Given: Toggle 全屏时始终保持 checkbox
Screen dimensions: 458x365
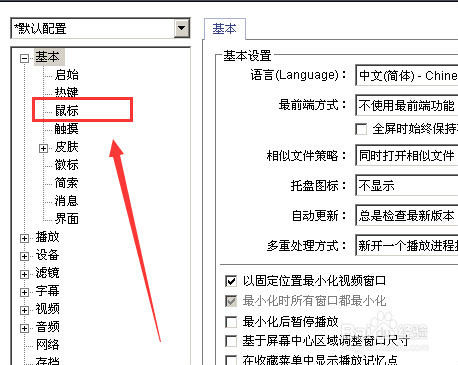Looking at the screenshot, I should tap(361, 129).
